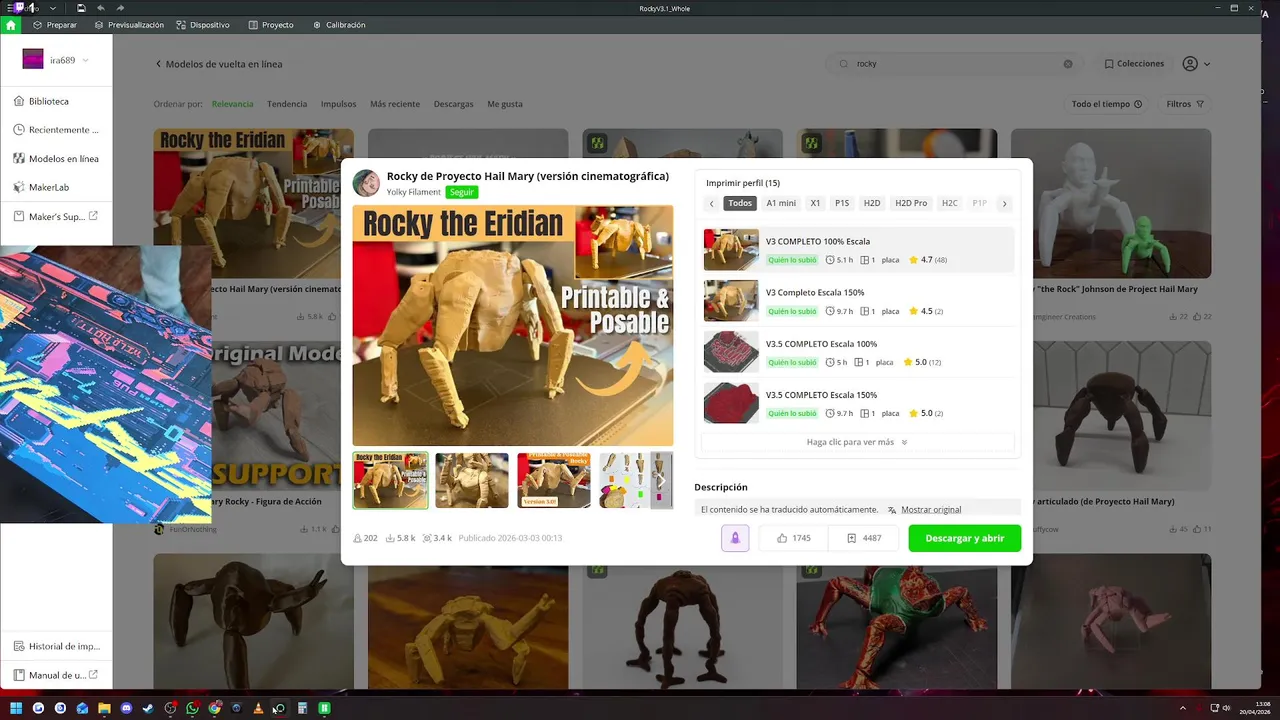Viewport: 1280px width, 720px height.
Task: Open the Calibración tab
Action: [339, 25]
